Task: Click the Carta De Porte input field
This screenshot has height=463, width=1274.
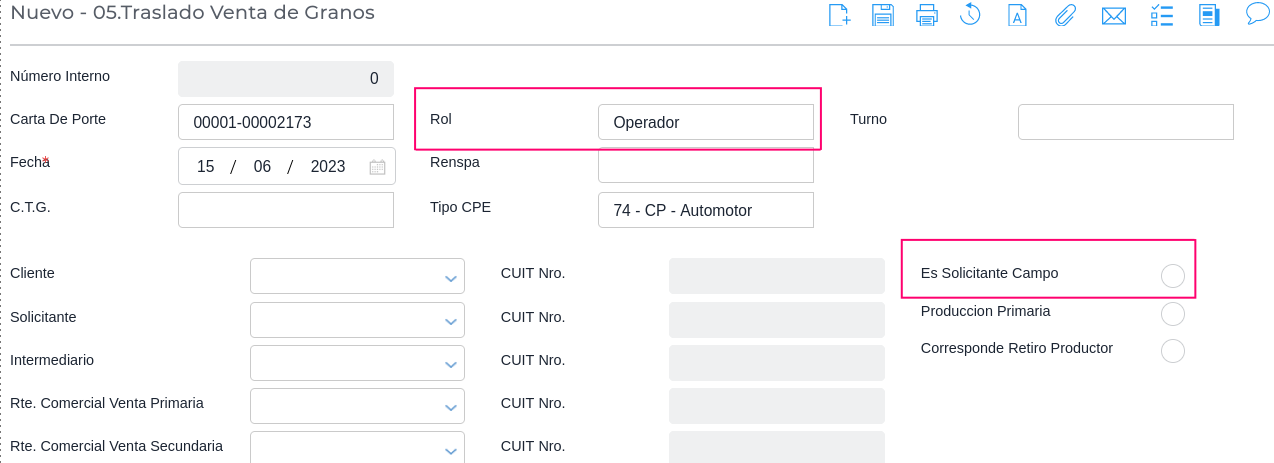Action: point(286,123)
